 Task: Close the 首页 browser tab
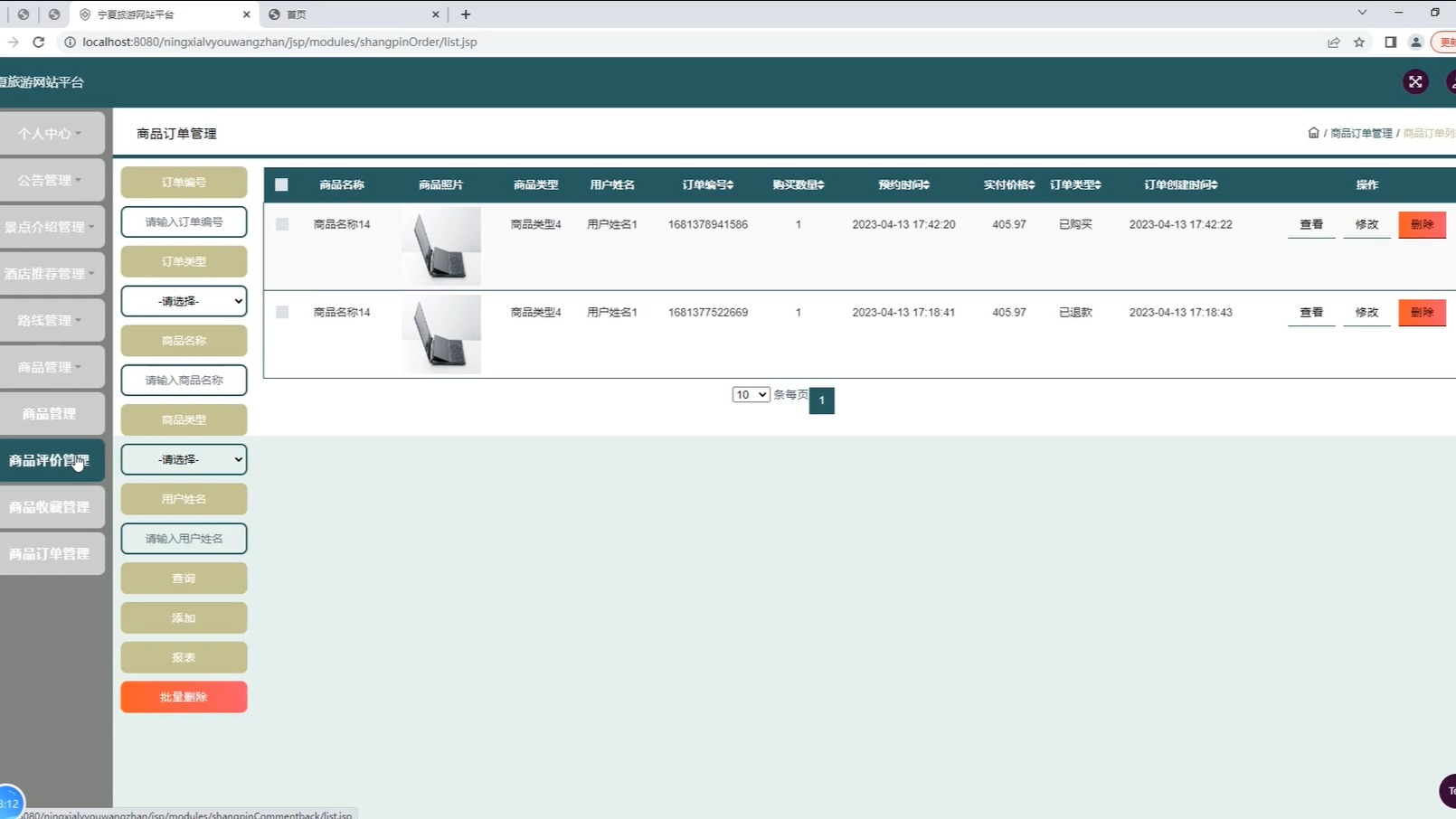pyautogui.click(x=435, y=14)
